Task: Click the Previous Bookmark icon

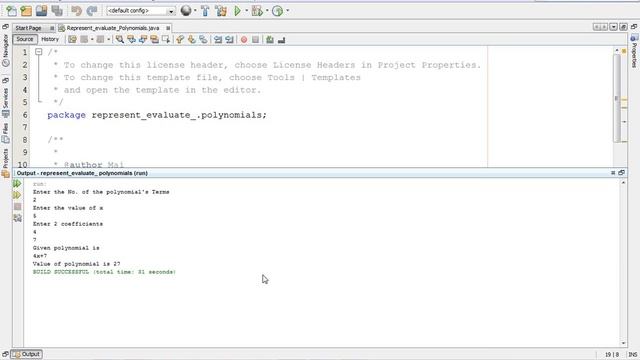Action: tap(180, 40)
